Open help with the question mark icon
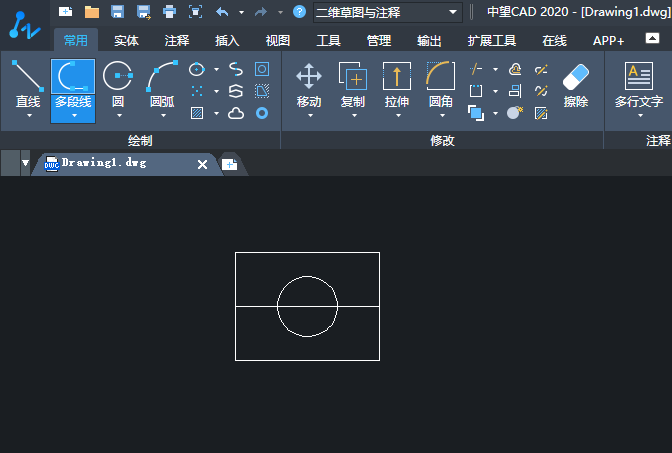Viewport: 672px width, 453px height. (x=299, y=12)
